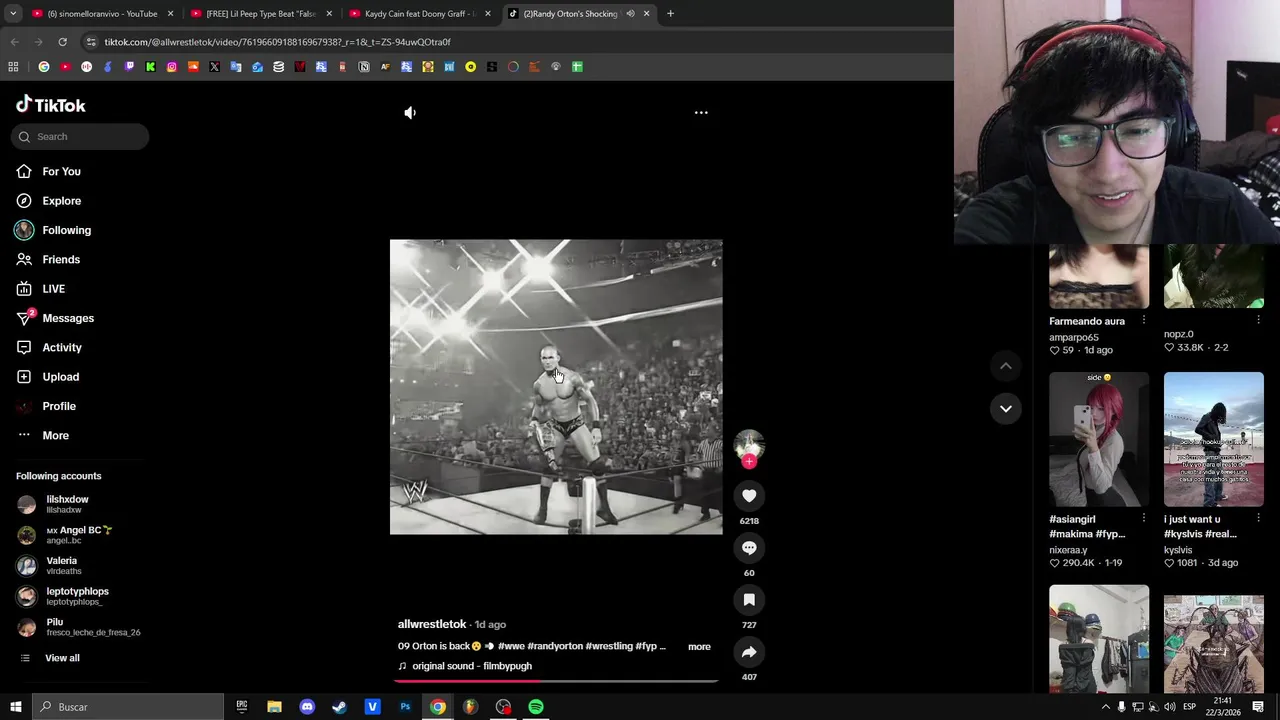Viewport: 1280px width, 720px height.
Task: Save the video with the bookmark icon
Action: tap(749, 600)
